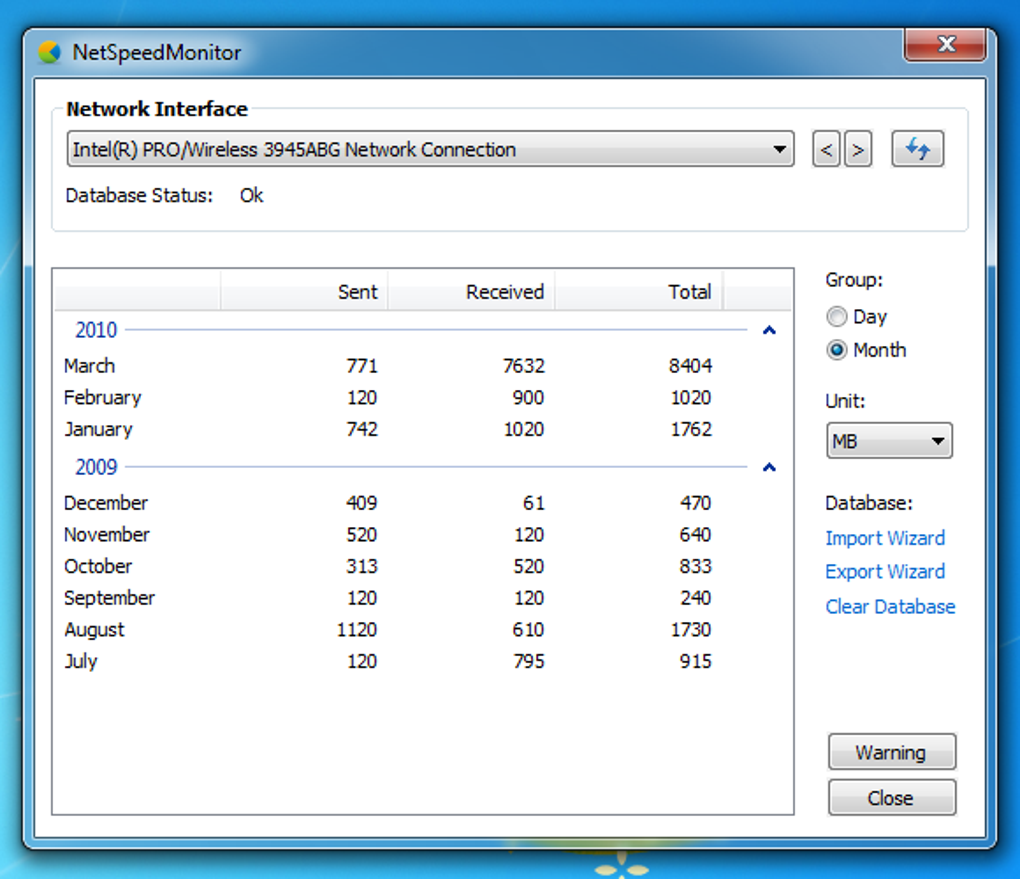This screenshot has width=1020, height=879.
Task: Click January total value 1762
Action: (x=691, y=429)
